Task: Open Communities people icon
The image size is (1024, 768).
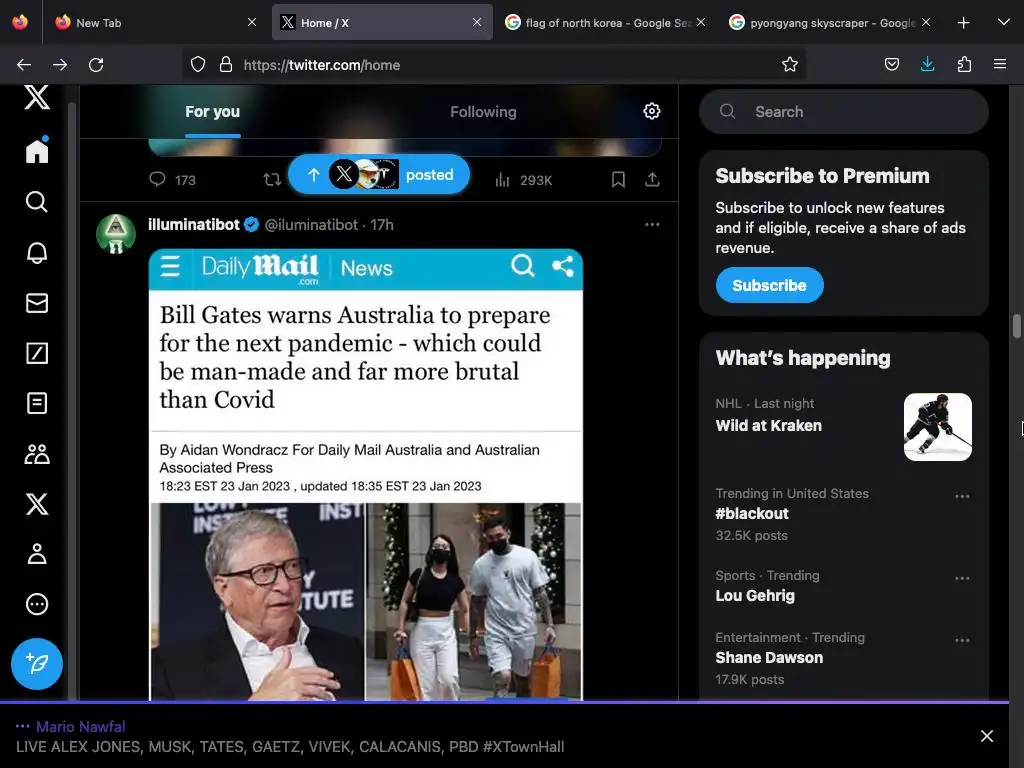Action: [37, 454]
